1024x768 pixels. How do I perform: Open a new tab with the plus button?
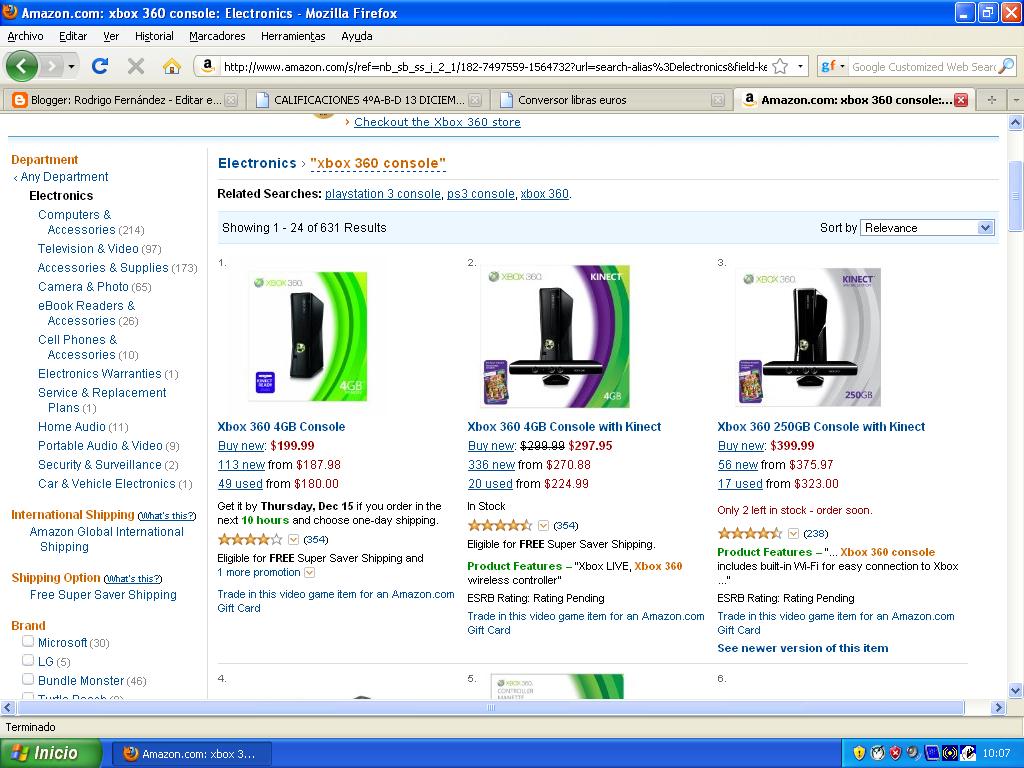(992, 100)
